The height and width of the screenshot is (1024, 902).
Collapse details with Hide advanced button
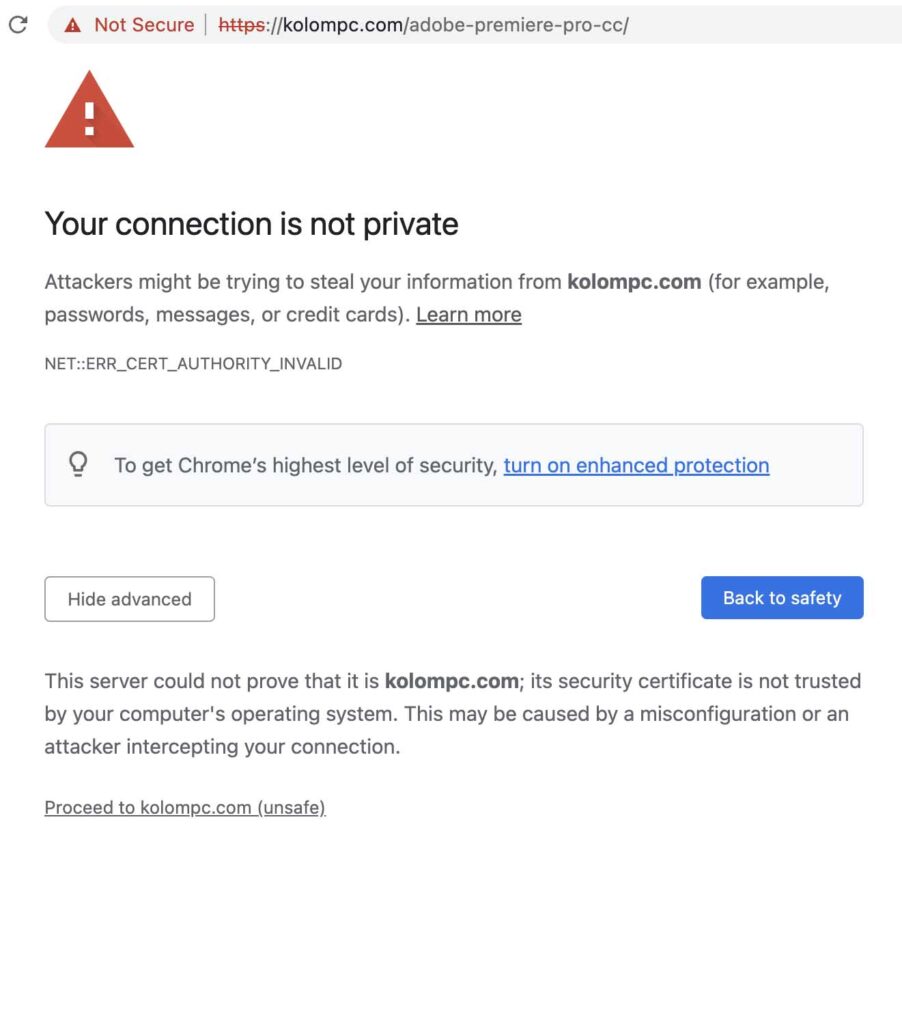(129, 599)
